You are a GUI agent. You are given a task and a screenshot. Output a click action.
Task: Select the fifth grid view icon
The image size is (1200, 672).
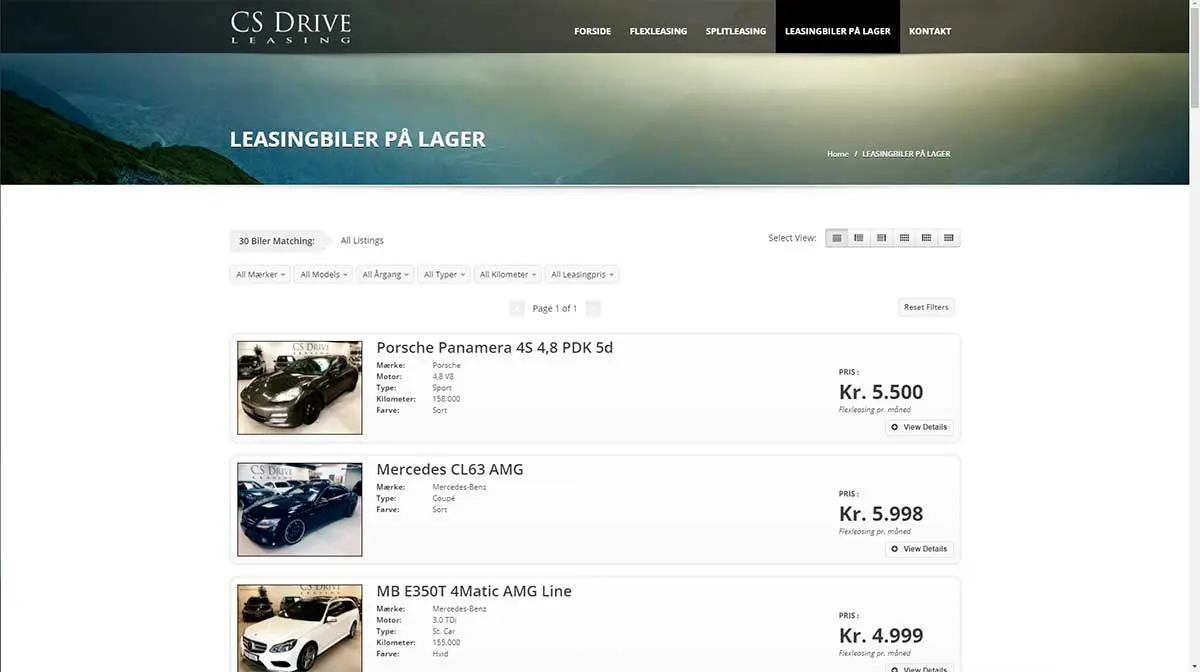926,239
